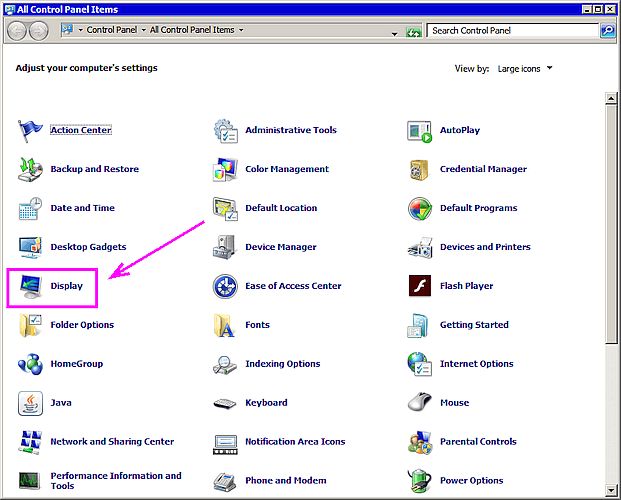Open the Power Options battery icon
Screen dimensions: 621x500
(419, 481)
